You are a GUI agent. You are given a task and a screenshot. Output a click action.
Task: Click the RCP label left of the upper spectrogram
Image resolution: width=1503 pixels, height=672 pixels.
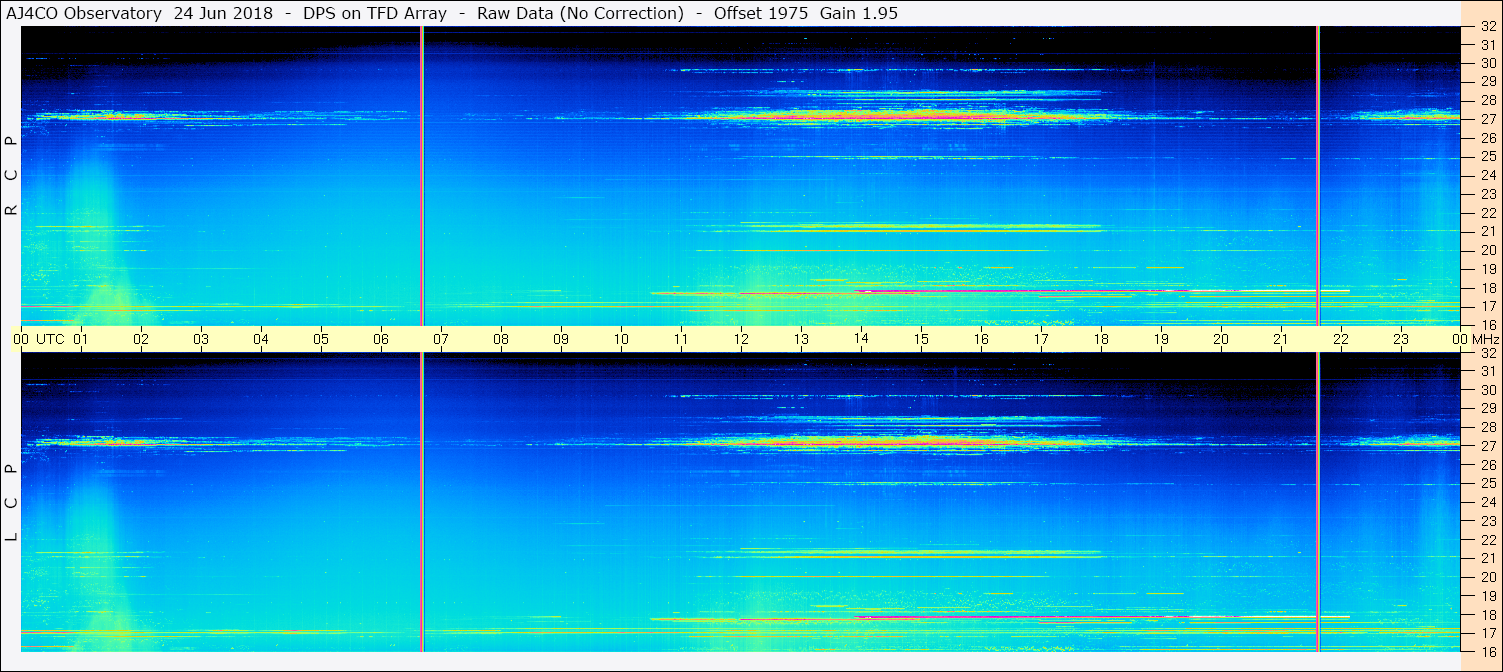click(x=11, y=175)
